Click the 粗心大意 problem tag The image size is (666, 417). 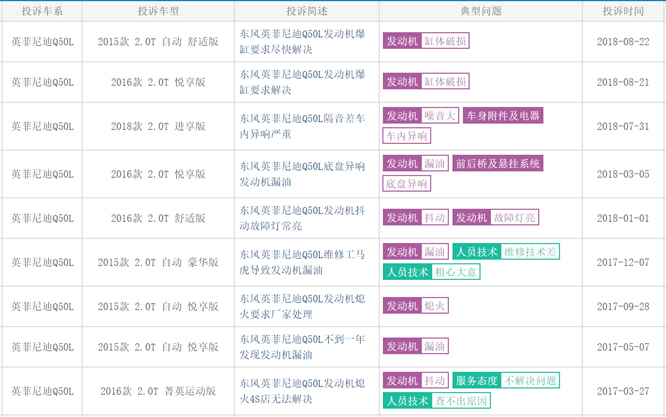tap(456, 272)
